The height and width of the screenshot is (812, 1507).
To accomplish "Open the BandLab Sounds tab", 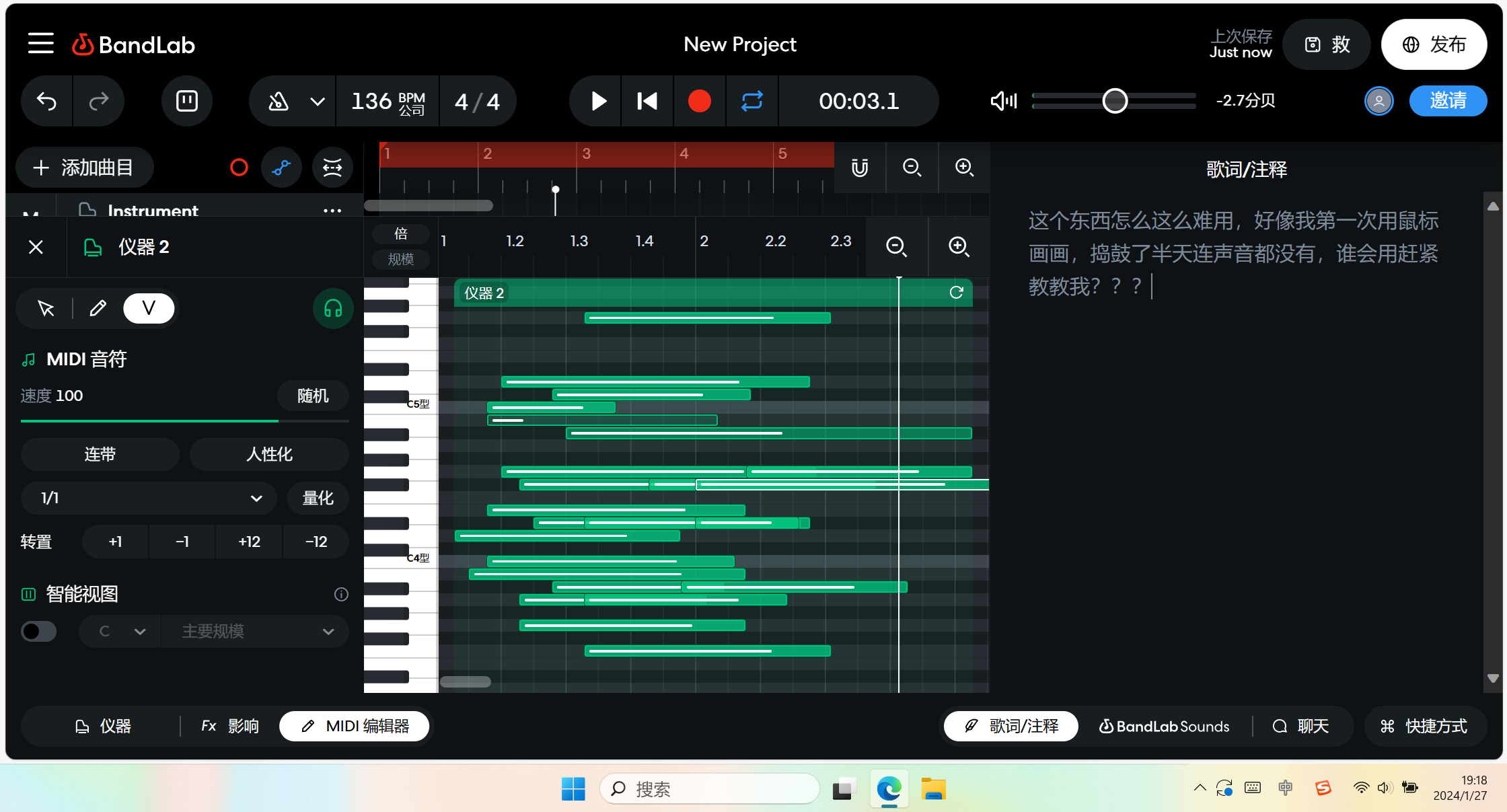I will click(x=1164, y=726).
